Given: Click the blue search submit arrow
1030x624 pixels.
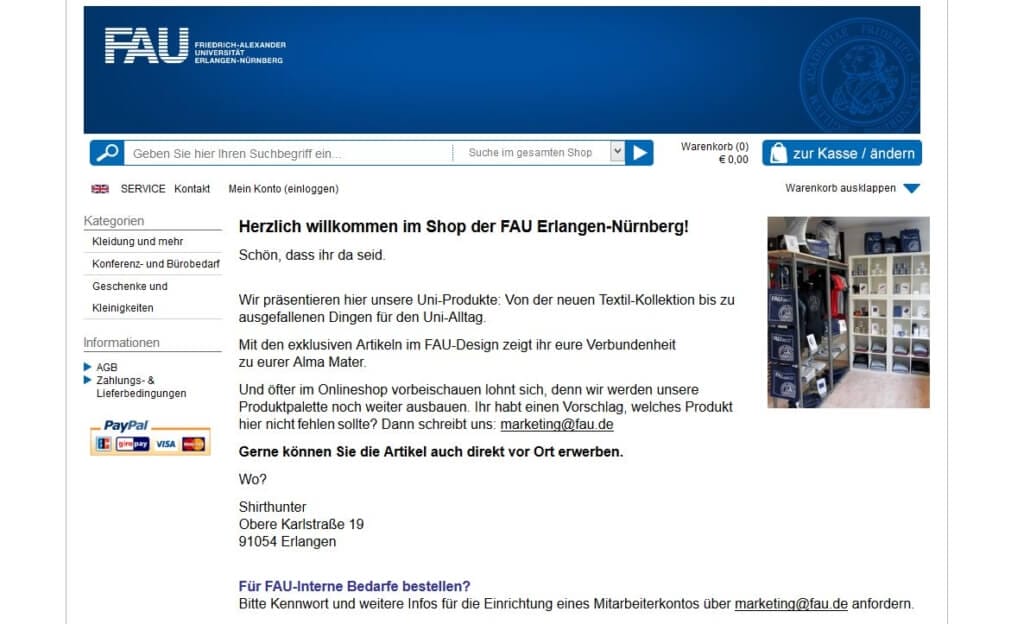Looking at the screenshot, I should [639, 153].
